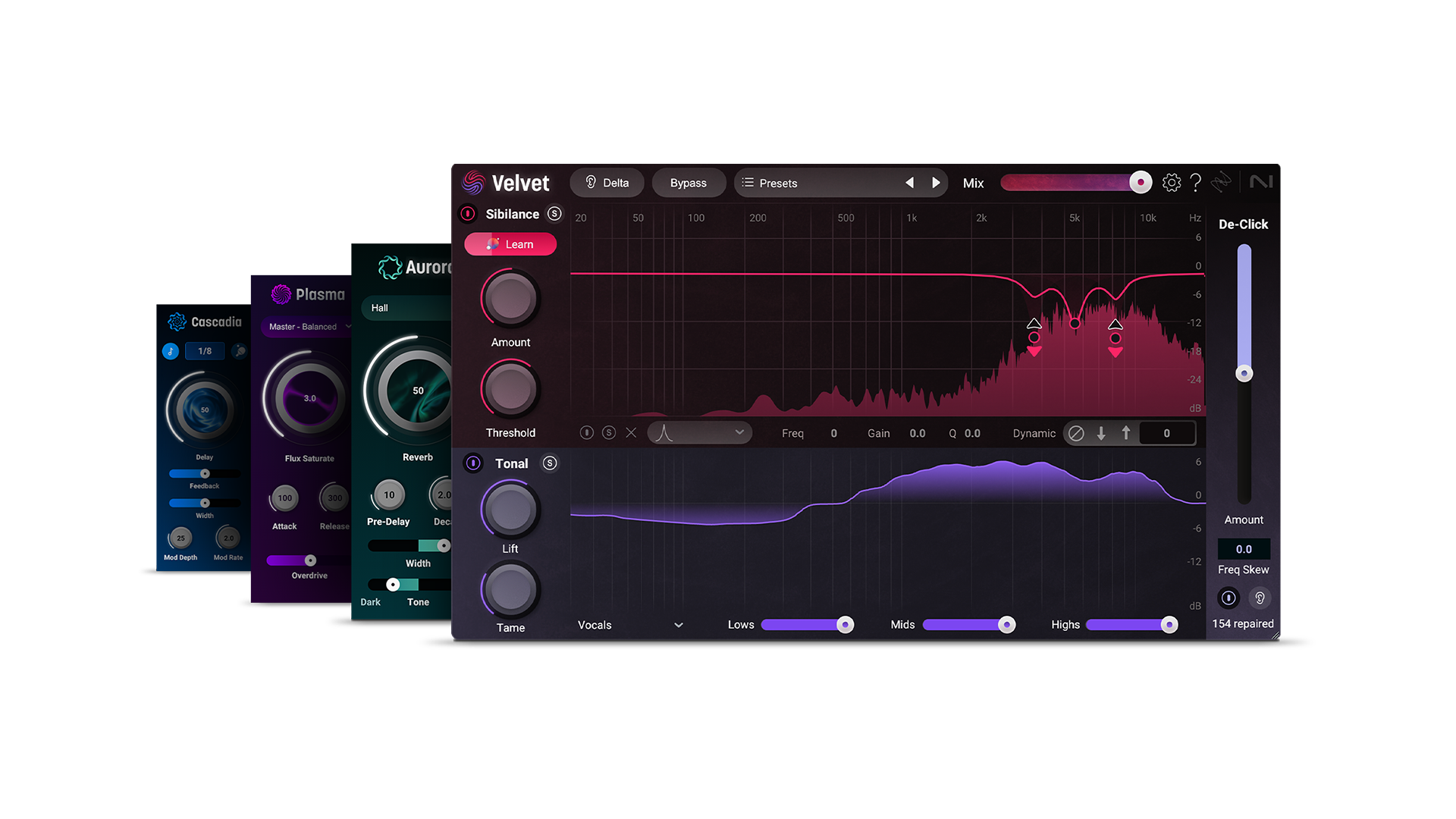The width and height of the screenshot is (1456, 819).
Task: Click first band's upper white triangle
Action: click(1034, 323)
